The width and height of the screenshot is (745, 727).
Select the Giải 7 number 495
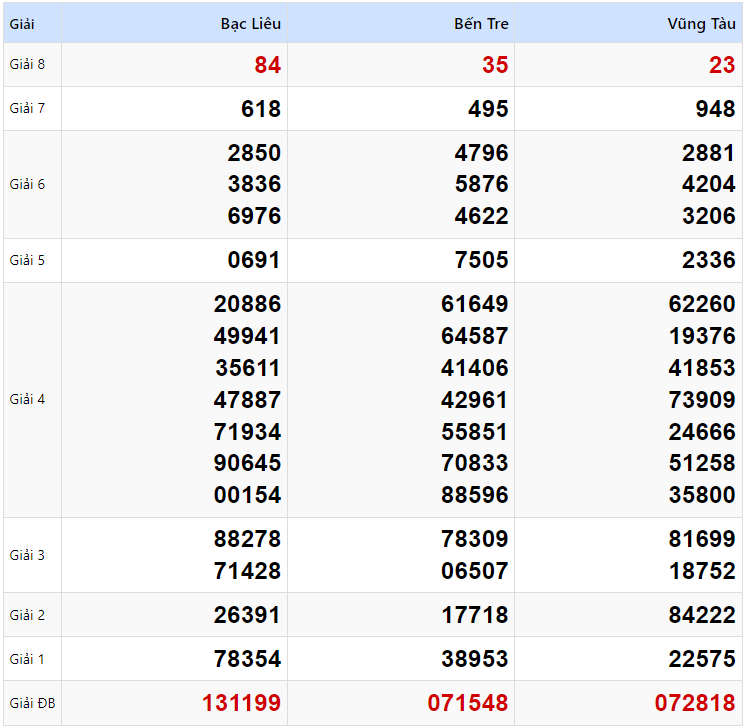click(488, 109)
